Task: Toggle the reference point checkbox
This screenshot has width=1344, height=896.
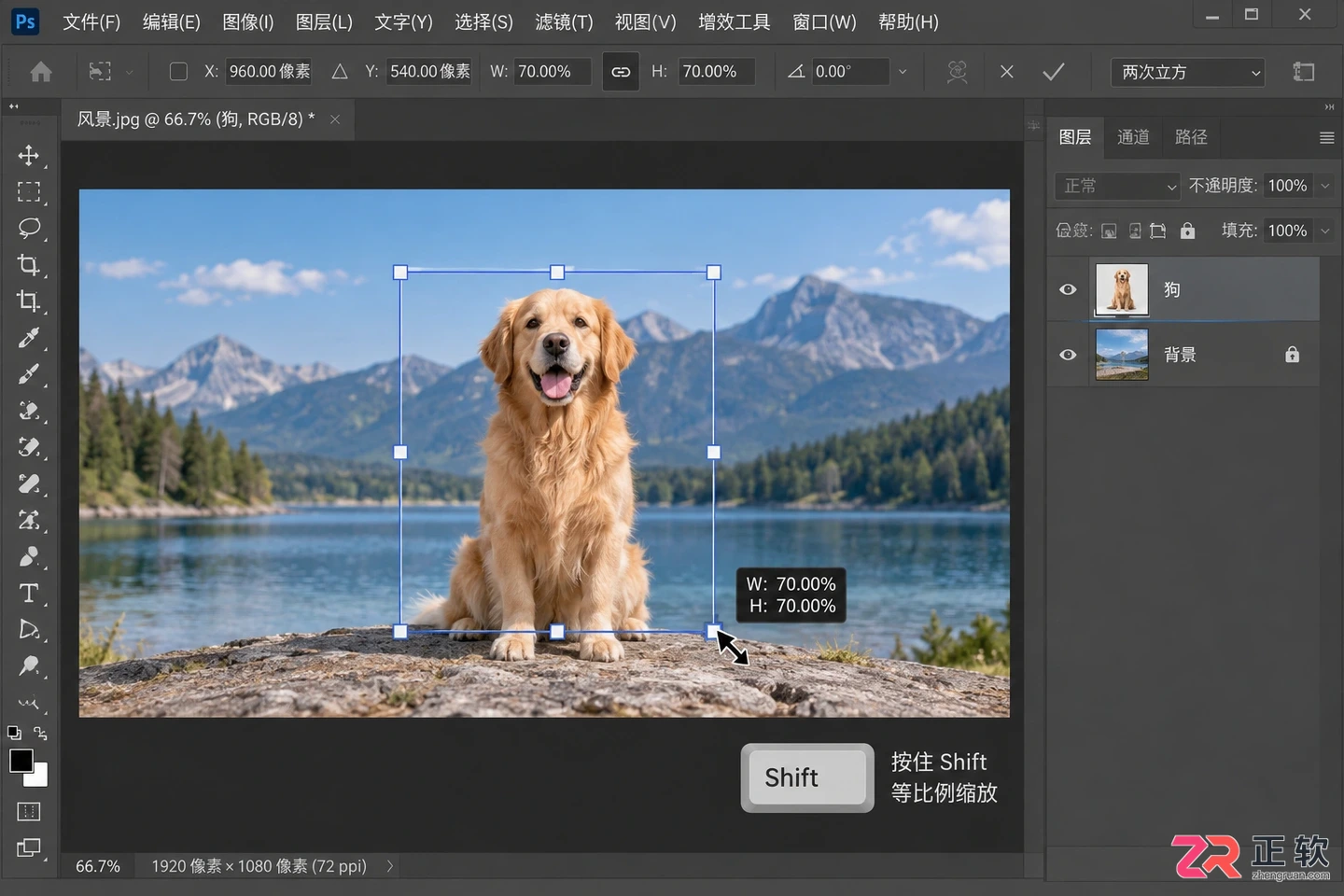Action: click(x=178, y=72)
